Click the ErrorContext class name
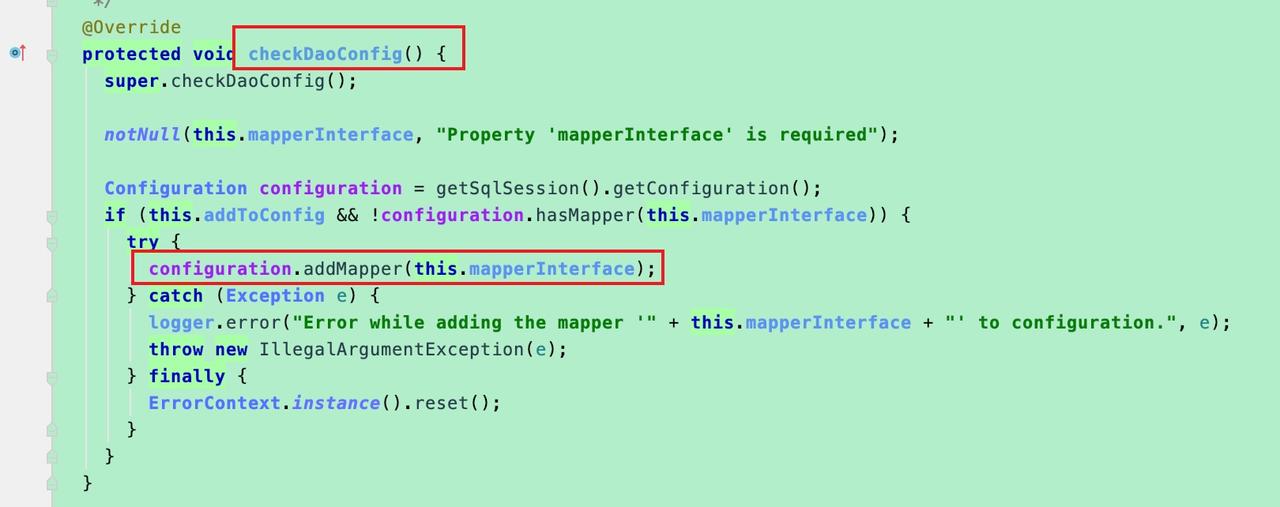This screenshot has width=1280, height=507. click(214, 403)
